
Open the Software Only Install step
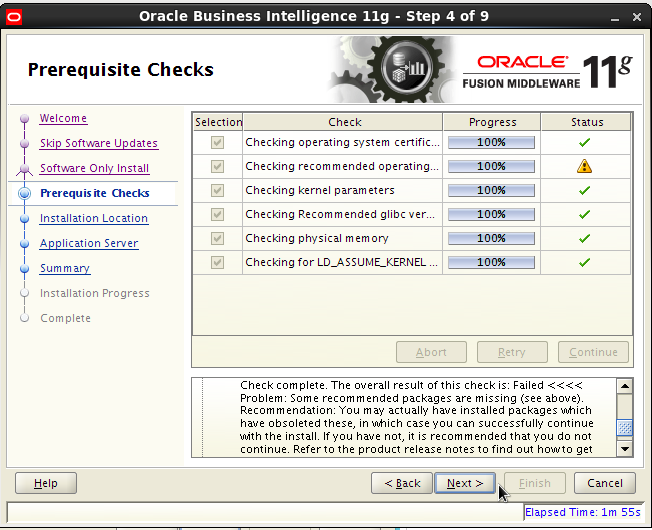(94, 168)
